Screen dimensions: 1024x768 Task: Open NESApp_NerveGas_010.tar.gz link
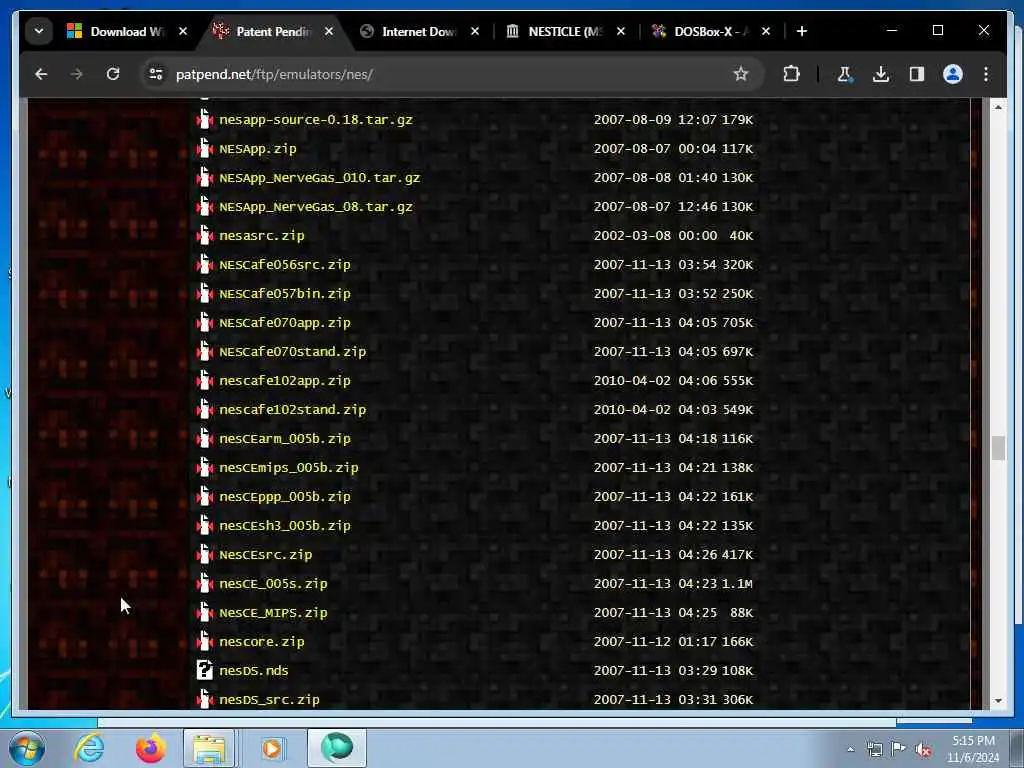tap(319, 178)
